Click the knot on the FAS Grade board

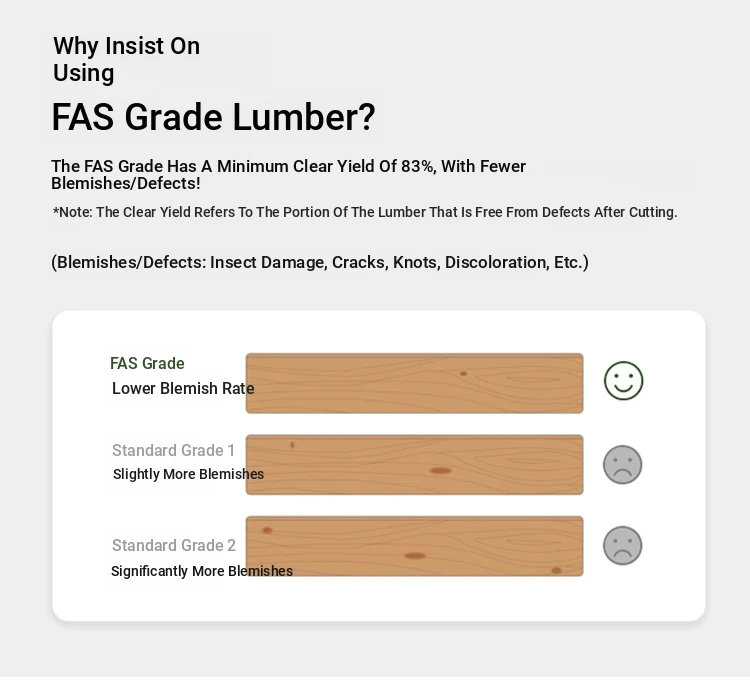pos(463,374)
